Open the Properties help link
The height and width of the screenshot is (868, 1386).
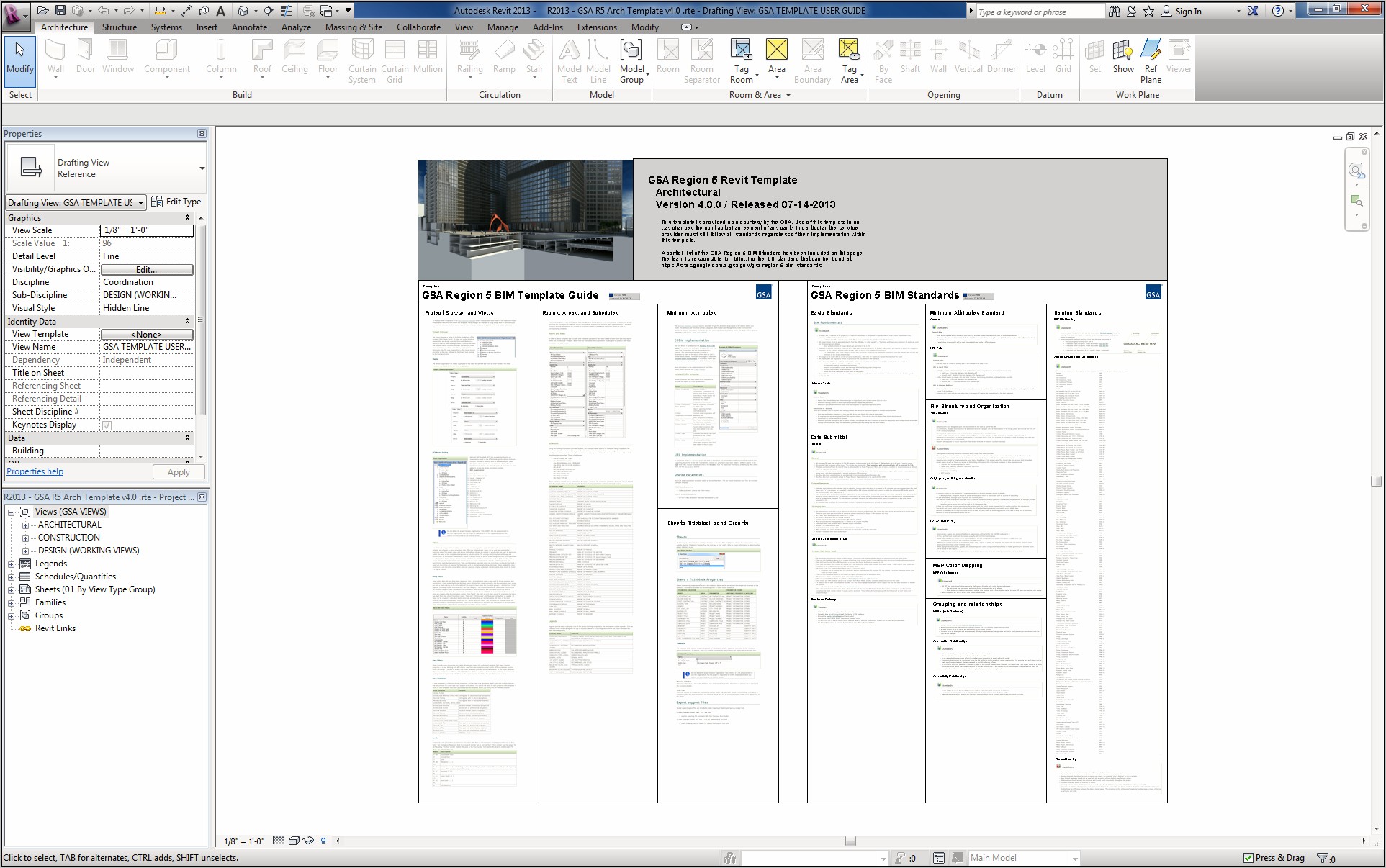click(x=35, y=472)
